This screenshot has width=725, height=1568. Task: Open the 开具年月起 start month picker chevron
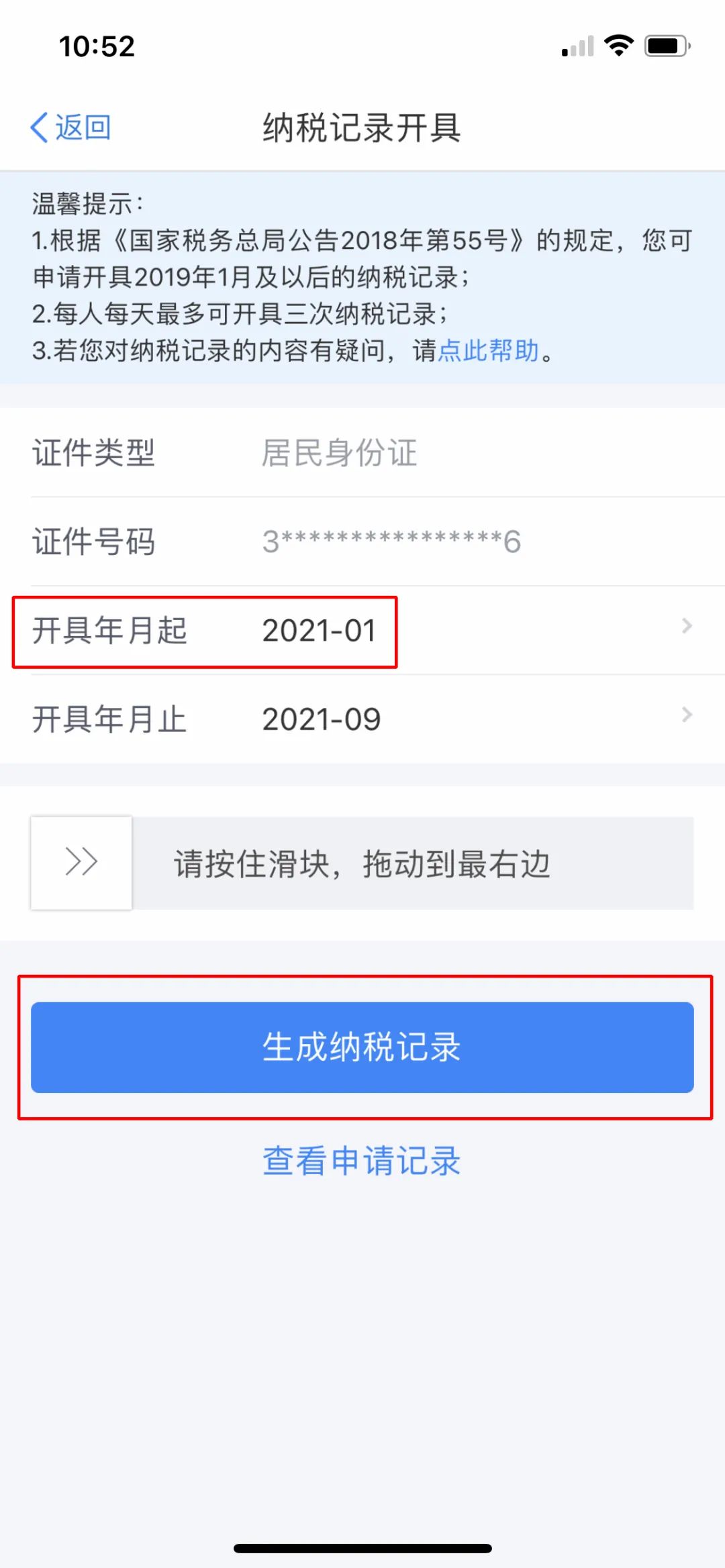click(687, 627)
